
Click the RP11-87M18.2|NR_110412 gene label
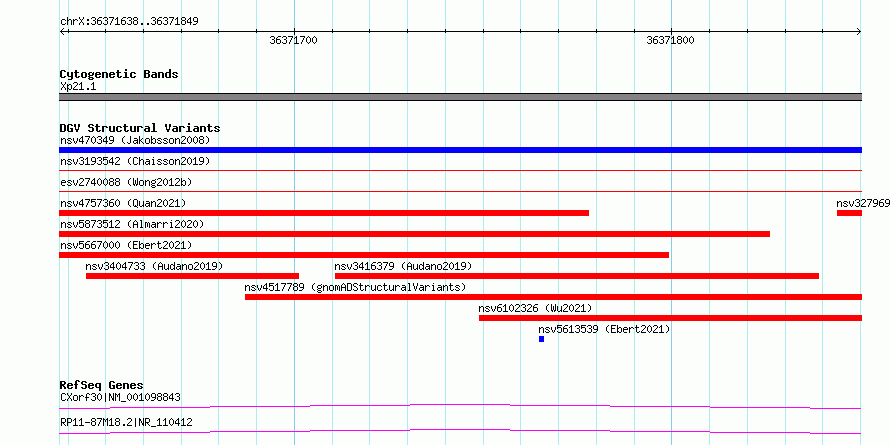tap(126, 422)
